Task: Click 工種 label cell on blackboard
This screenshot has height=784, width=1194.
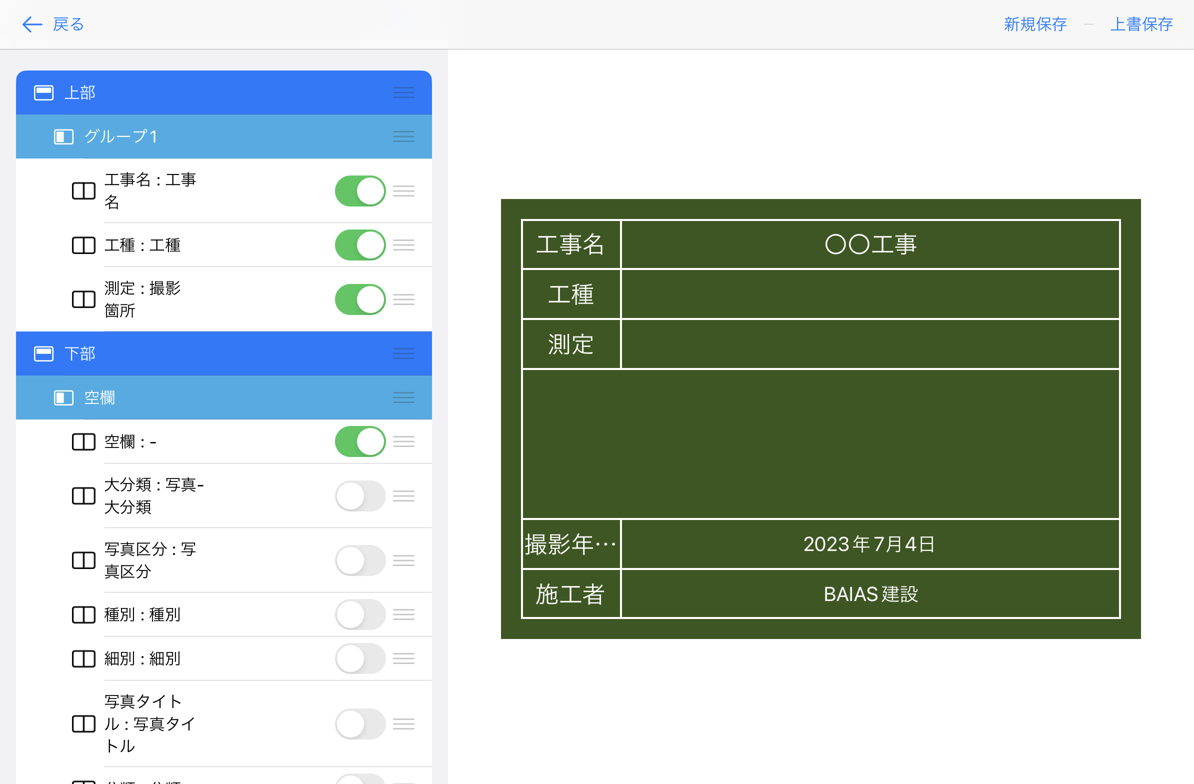Action: click(571, 295)
